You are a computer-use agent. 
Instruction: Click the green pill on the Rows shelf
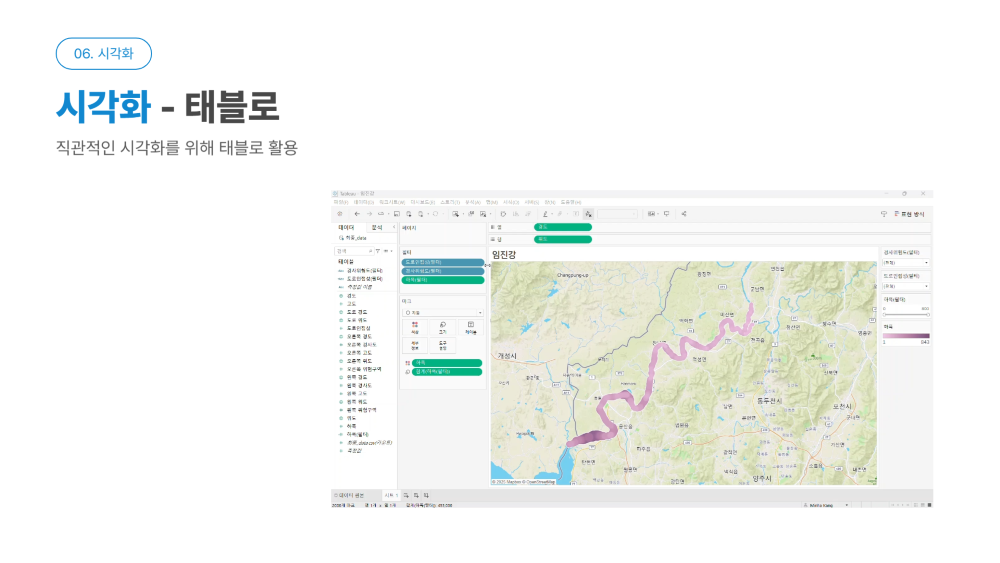563,239
